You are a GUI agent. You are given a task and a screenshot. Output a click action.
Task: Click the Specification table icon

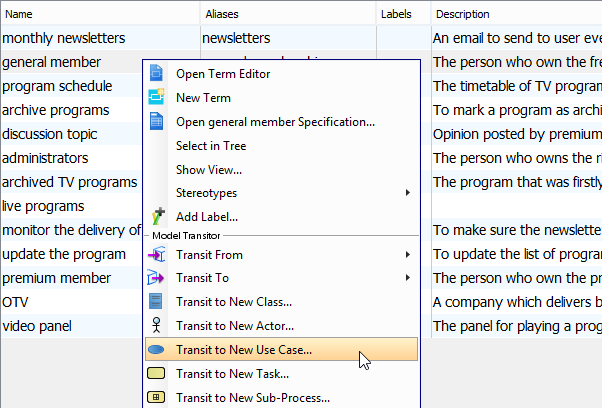coord(156,121)
